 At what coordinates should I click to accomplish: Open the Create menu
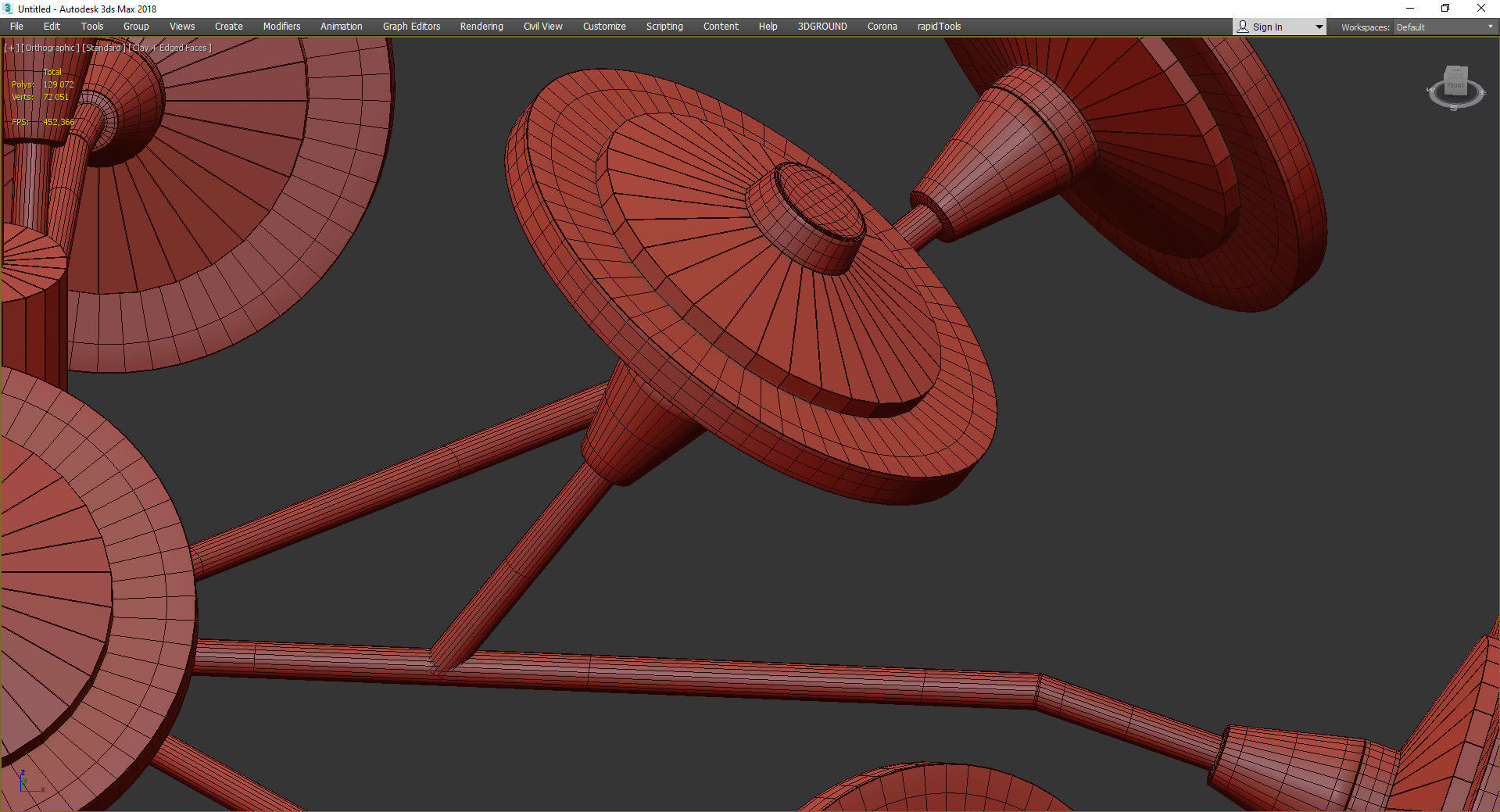(229, 27)
